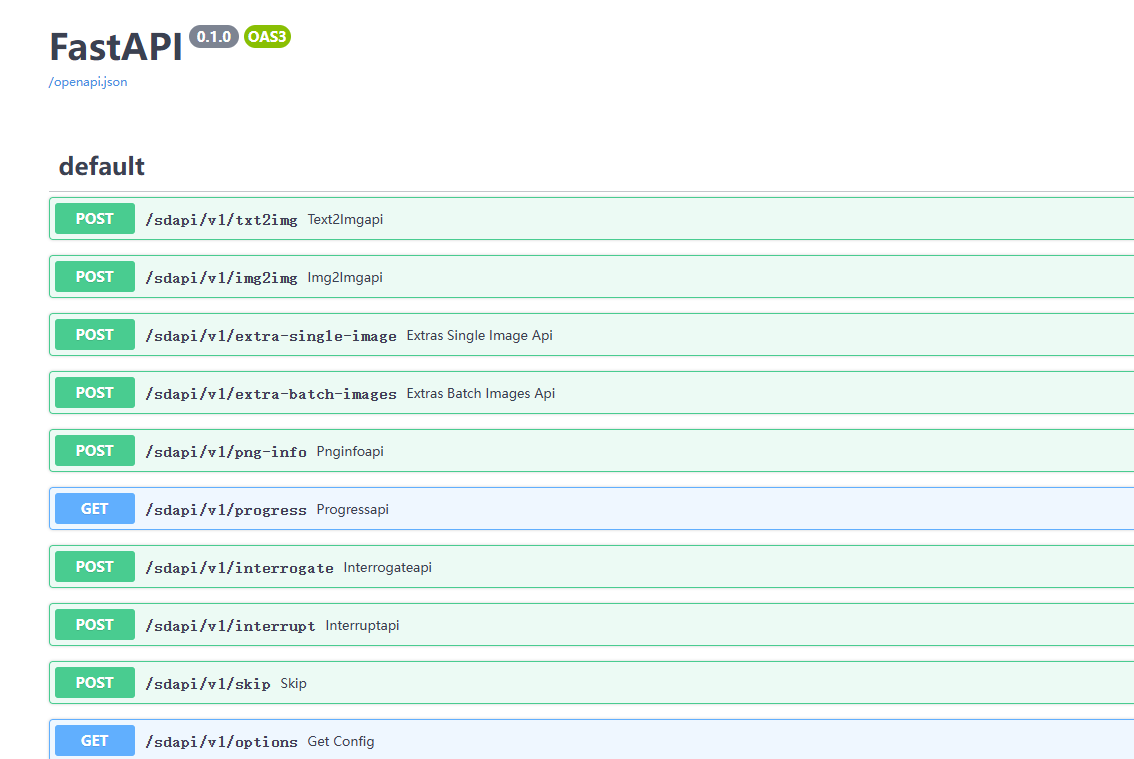
Task: Expand the png-info endpoint row
Action: tap(592, 450)
